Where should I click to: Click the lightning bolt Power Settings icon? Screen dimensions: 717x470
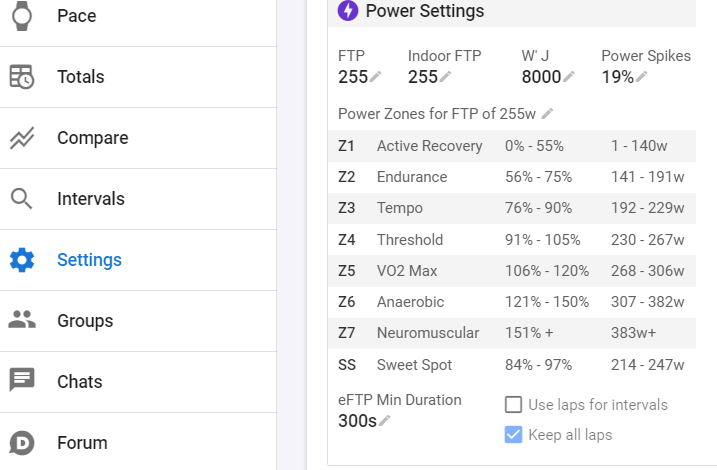(x=348, y=11)
